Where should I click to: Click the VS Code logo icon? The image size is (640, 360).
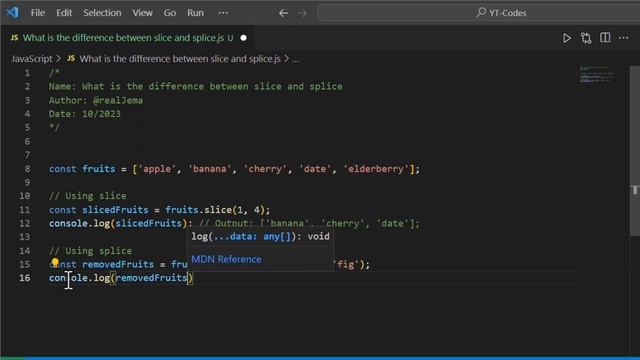coord(12,12)
